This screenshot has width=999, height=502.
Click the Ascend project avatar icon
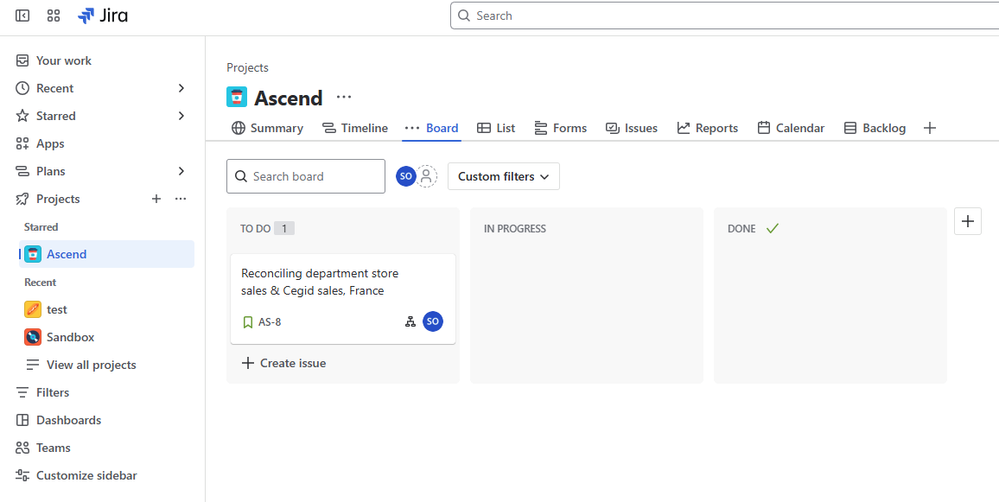236,97
